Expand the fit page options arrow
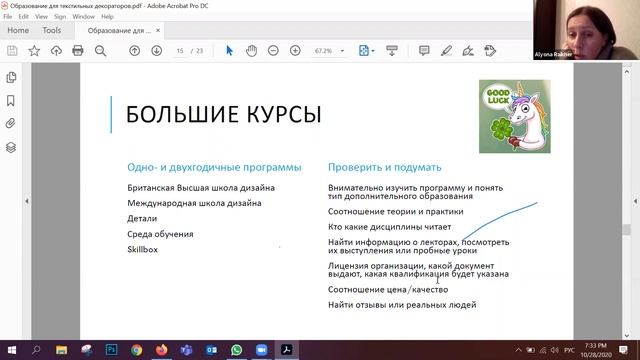 pyautogui.click(x=373, y=51)
